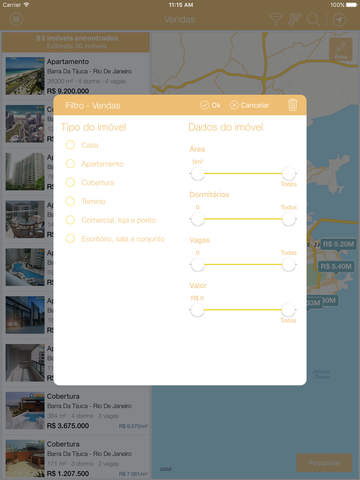Cancel the filter dialog with Cancelar
Image resolution: width=360 pixels, height=480 pixels.
249,105
